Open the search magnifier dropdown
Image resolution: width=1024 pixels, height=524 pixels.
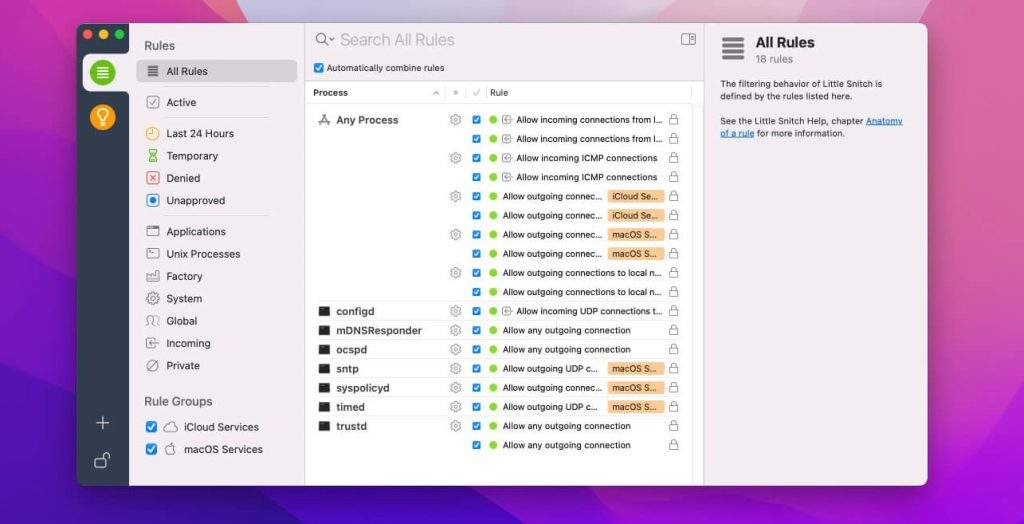coord(325,40)
